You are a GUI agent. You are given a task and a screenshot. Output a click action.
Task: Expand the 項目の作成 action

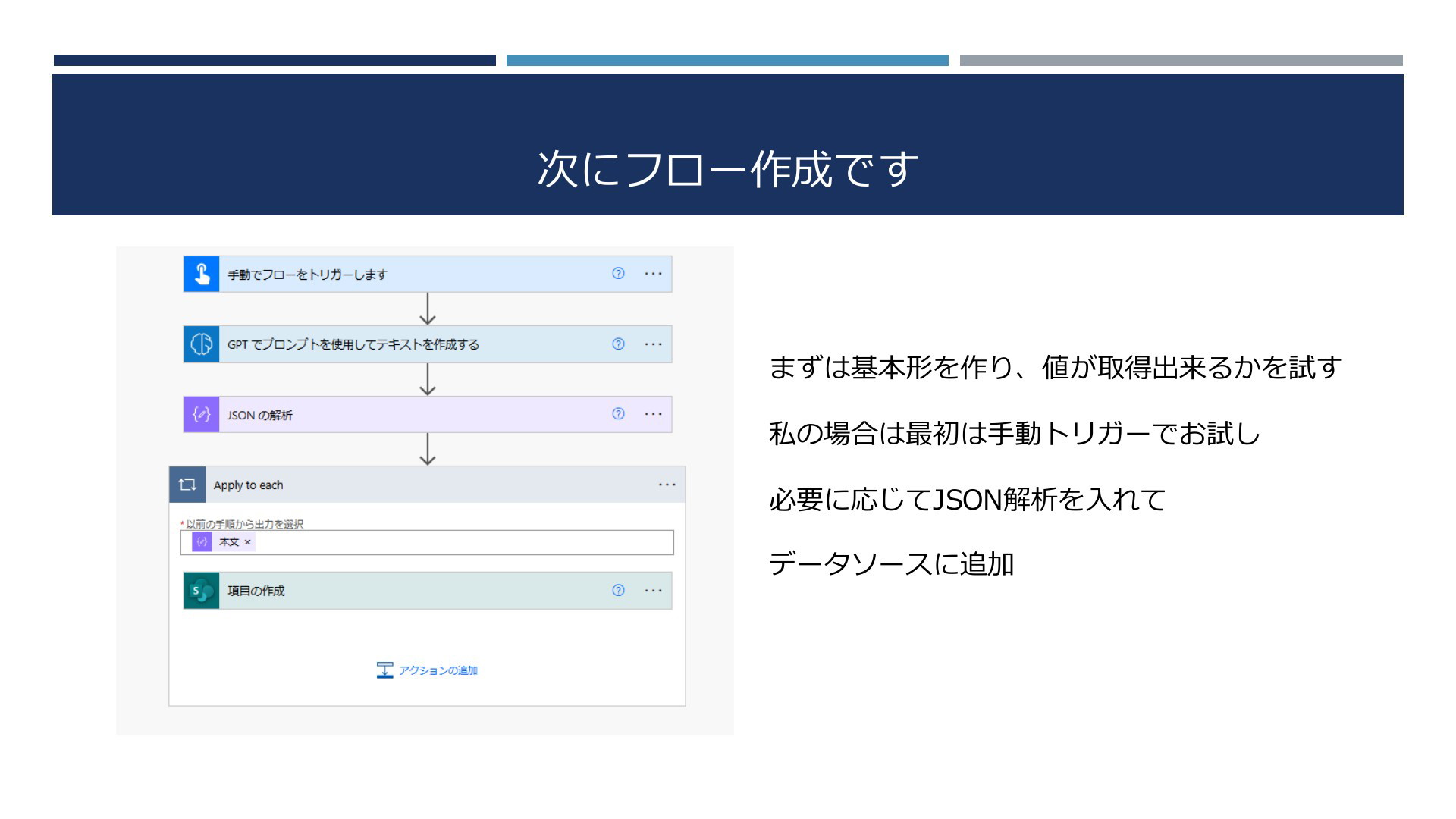[x=428, y=591]
